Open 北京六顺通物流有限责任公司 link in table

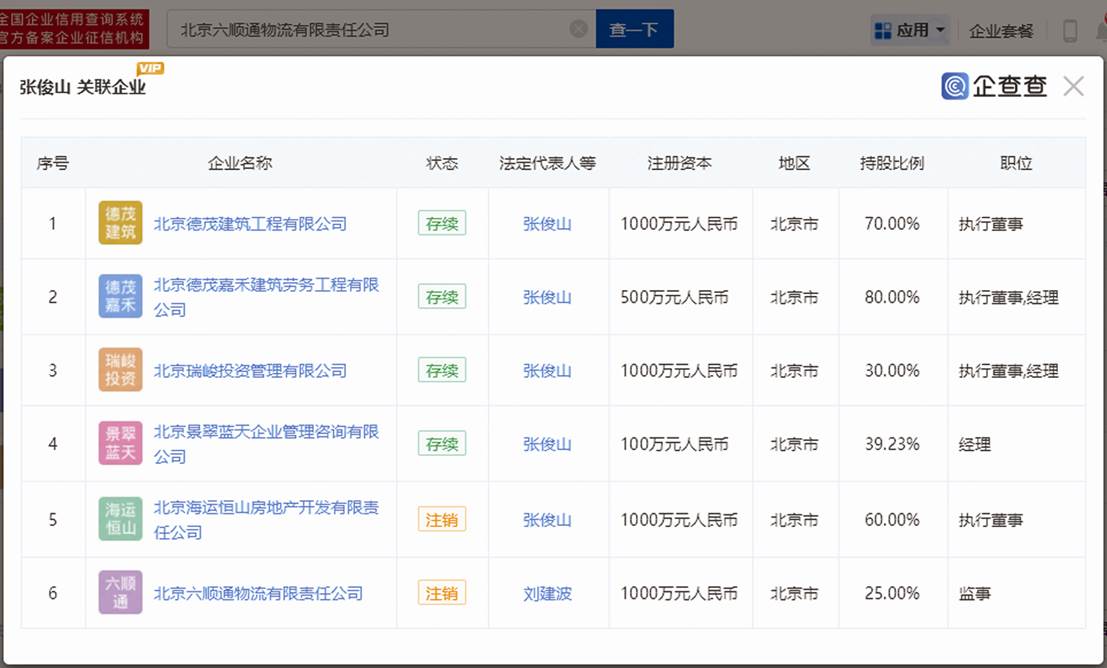click(x=258, y=593)
